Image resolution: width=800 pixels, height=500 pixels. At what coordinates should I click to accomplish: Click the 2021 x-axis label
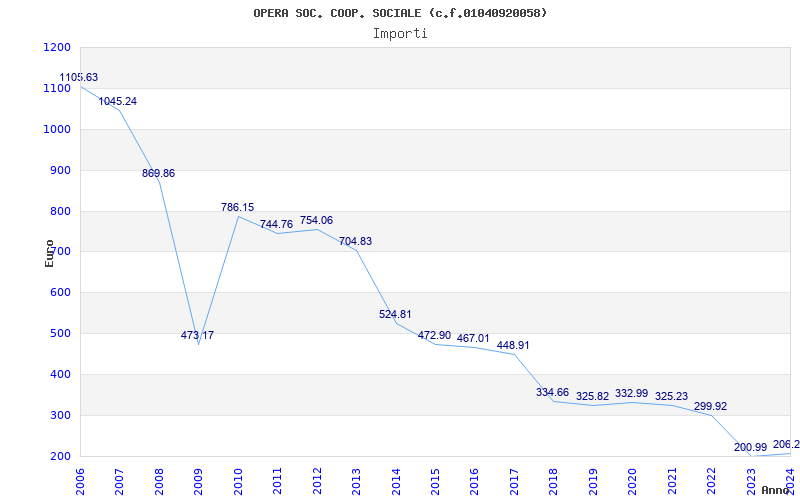(672, 480)
